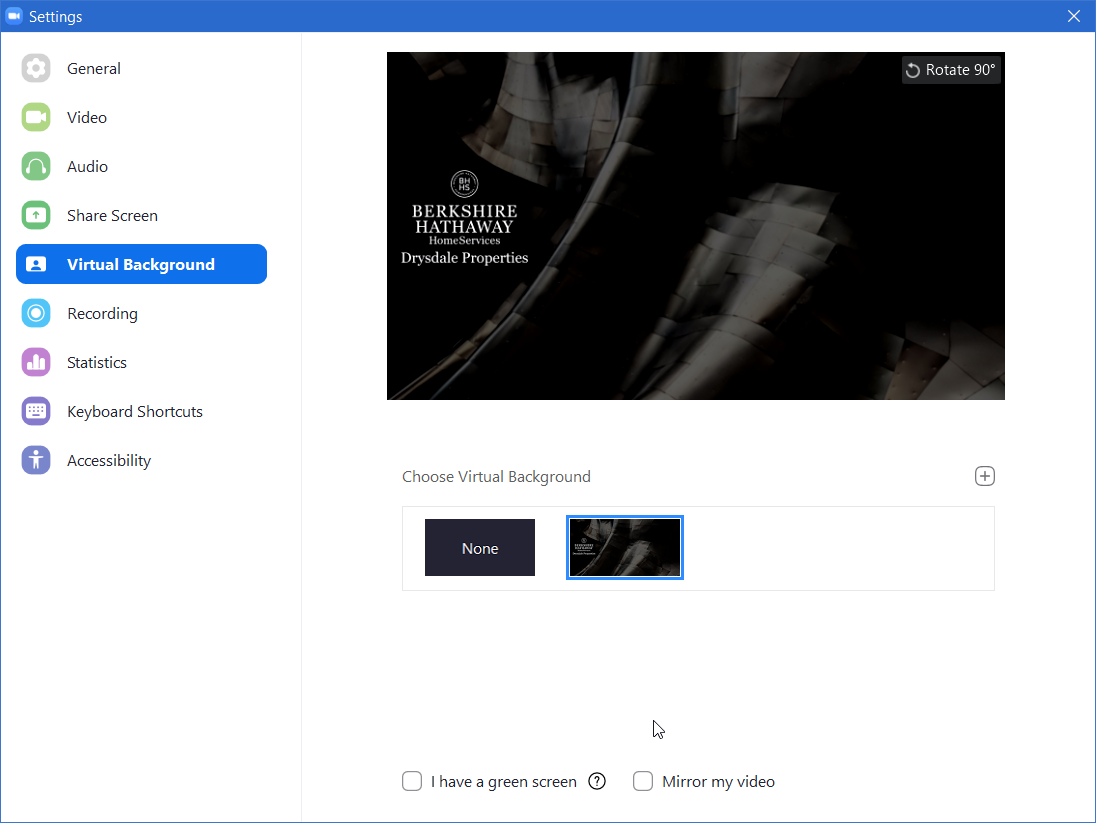Enable I have a green screen
1096x823 pixels.
(x=412, y=781)
